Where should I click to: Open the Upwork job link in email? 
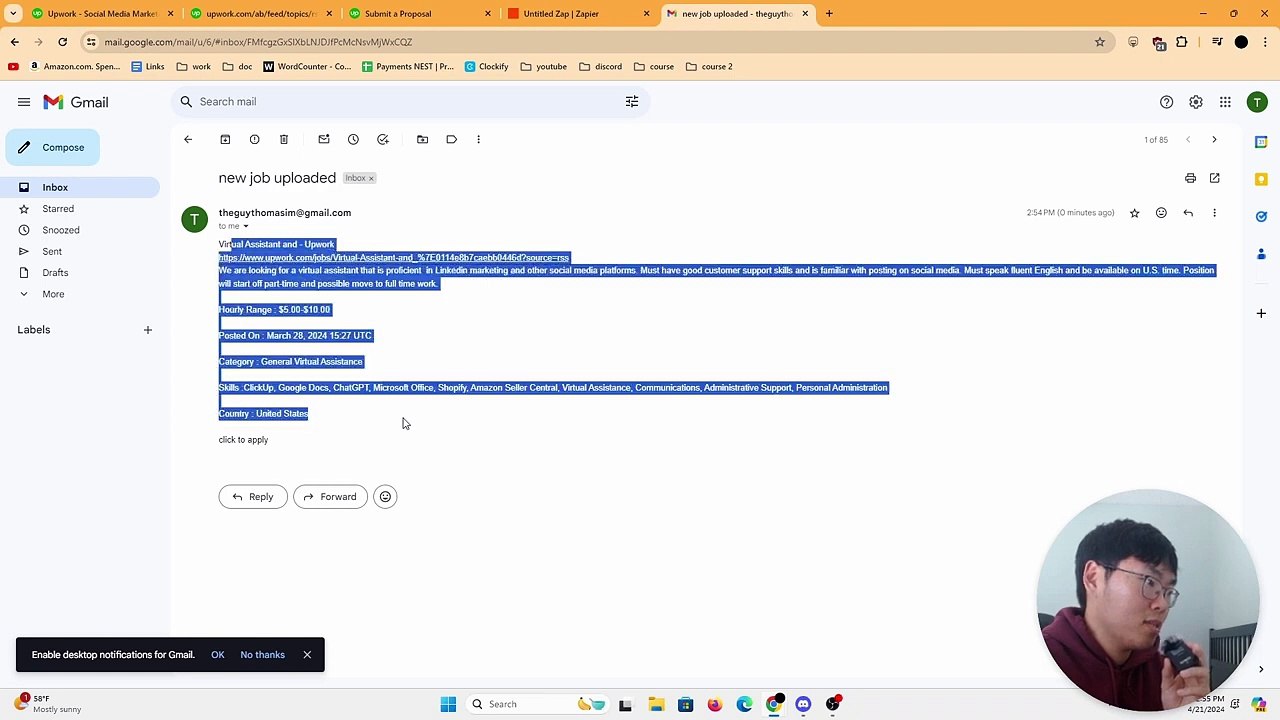tap(394, 258)
